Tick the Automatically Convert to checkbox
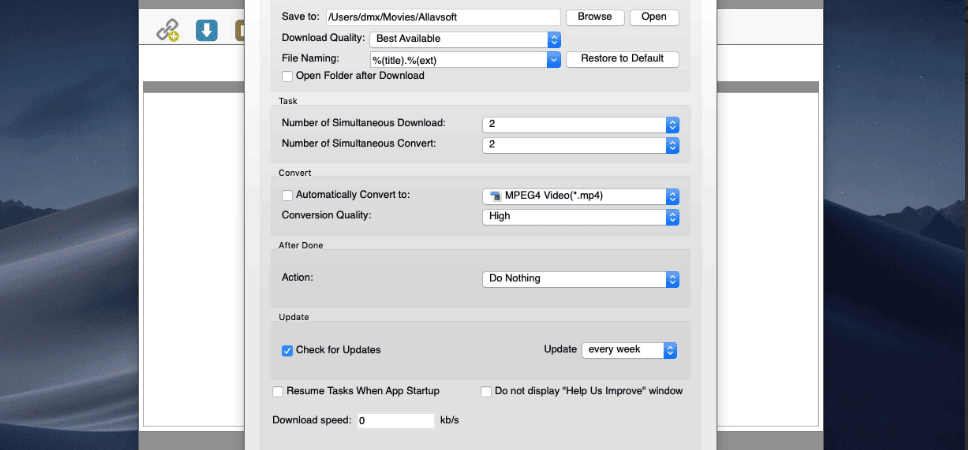 (x=287, y=195)
